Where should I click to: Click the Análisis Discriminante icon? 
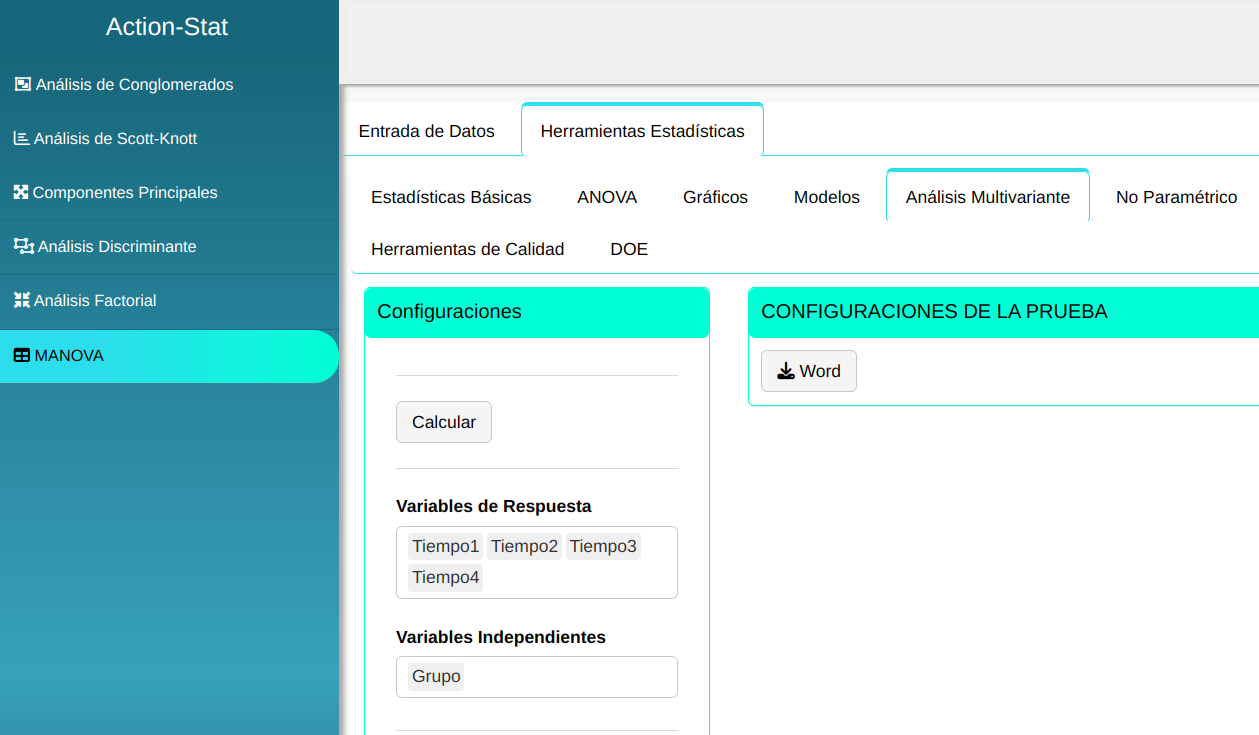click(23, 246)
